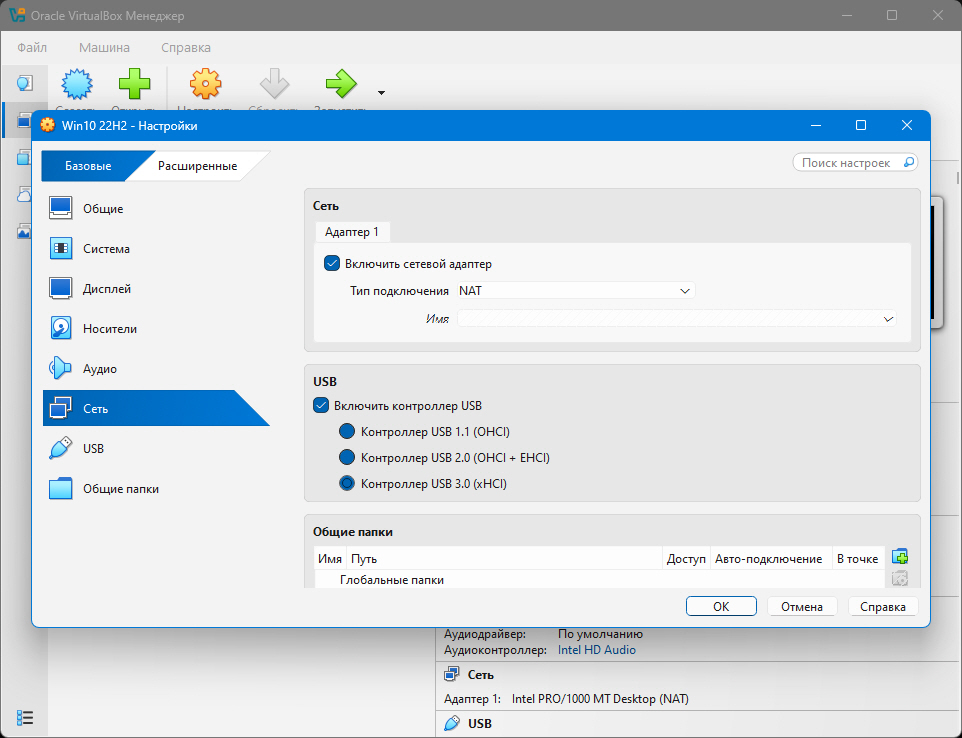Click the add shared folder icon
This screenshot has height=738, width=962.
coord(899,557)
